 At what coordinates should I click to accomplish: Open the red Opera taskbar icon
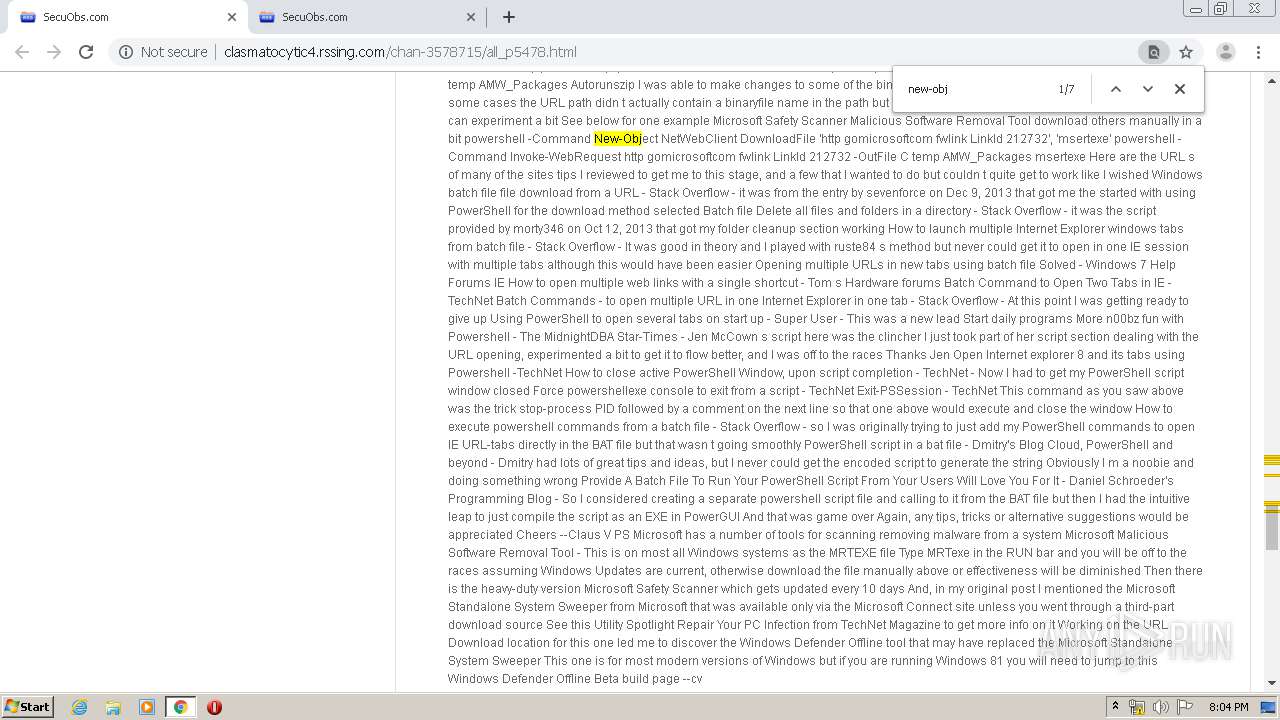click(214, 707)
